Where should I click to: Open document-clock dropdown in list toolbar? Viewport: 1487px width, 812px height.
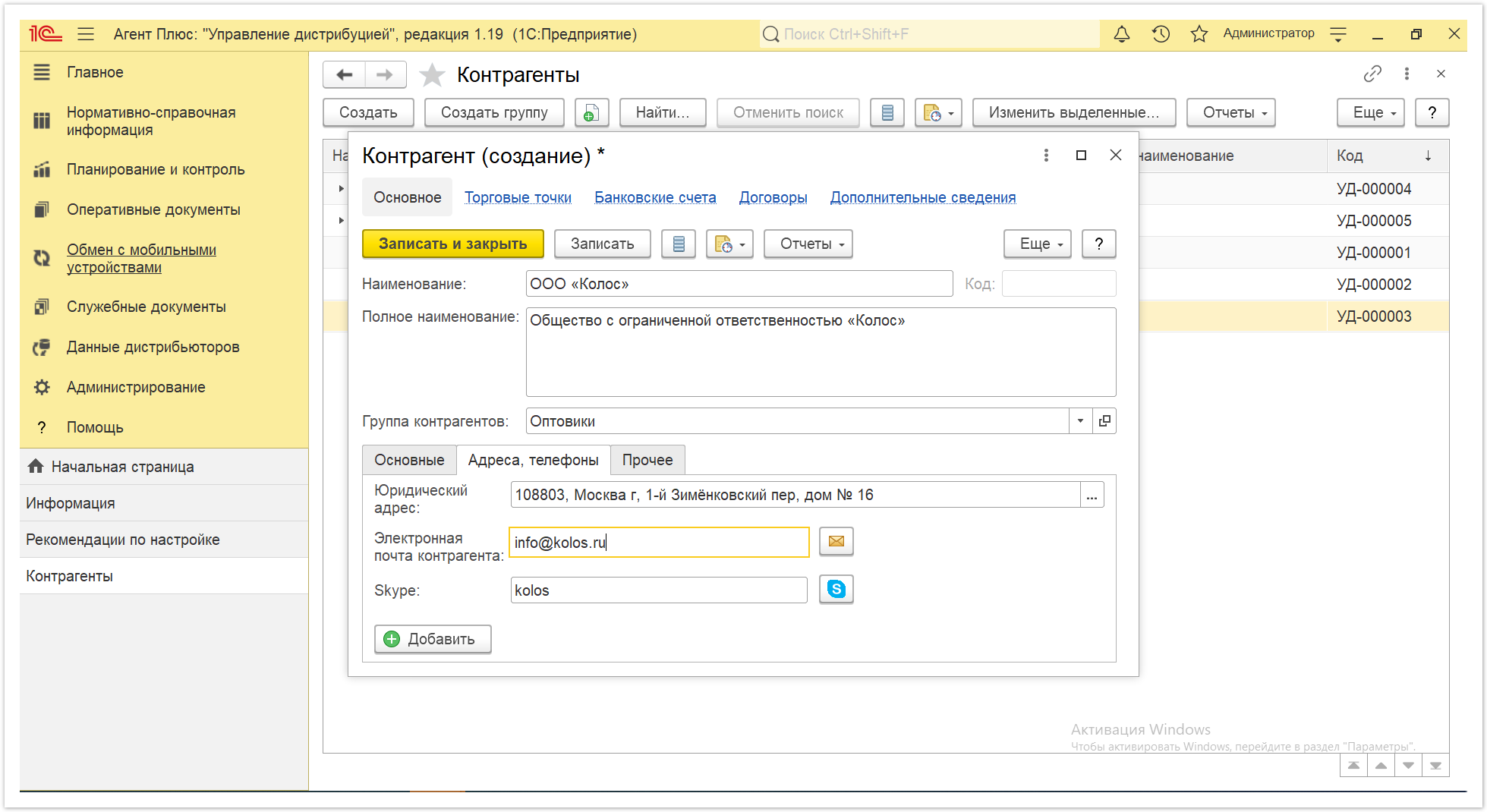click(x=938, y=112)
